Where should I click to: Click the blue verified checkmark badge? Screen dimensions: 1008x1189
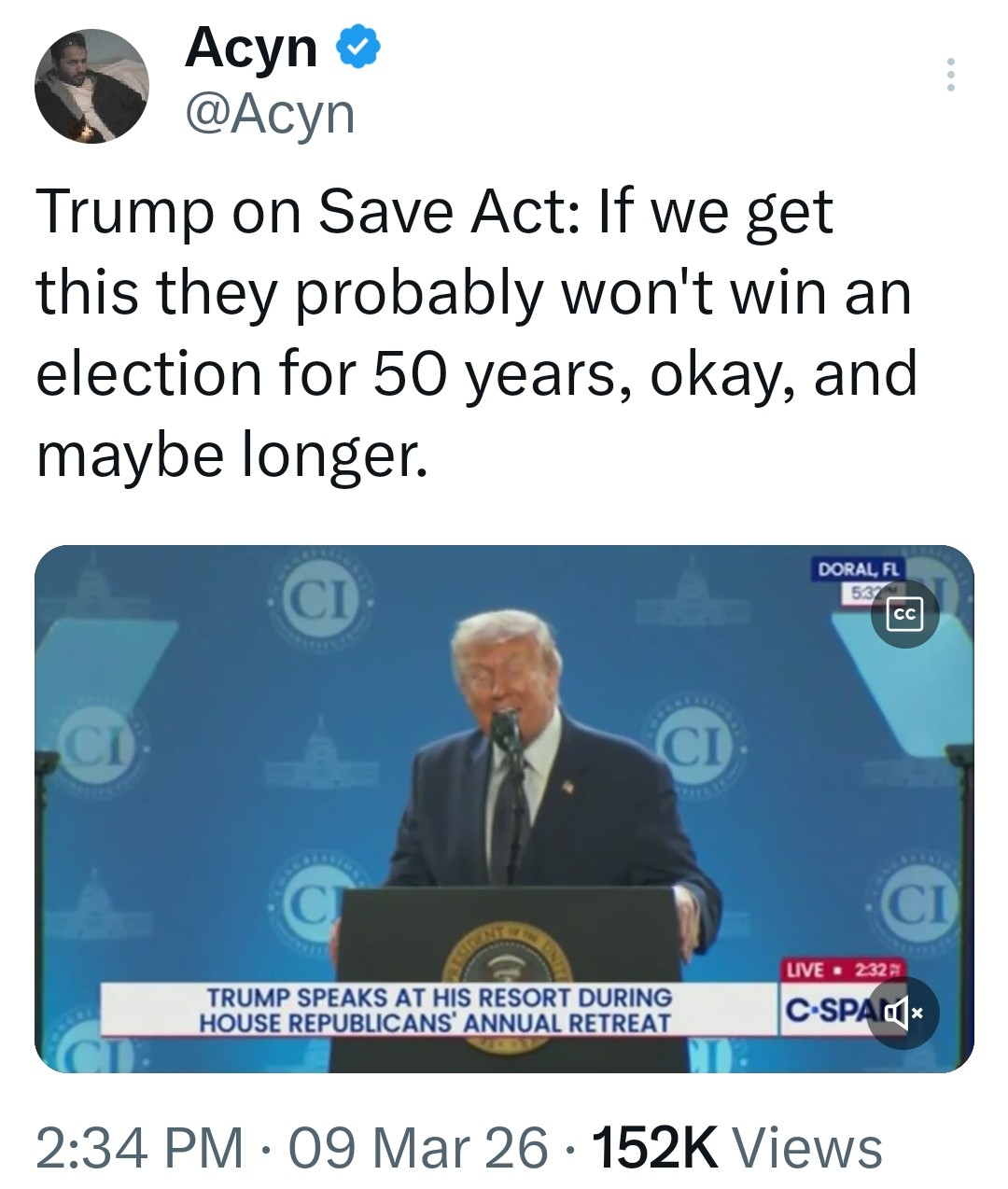pos(358,47)
